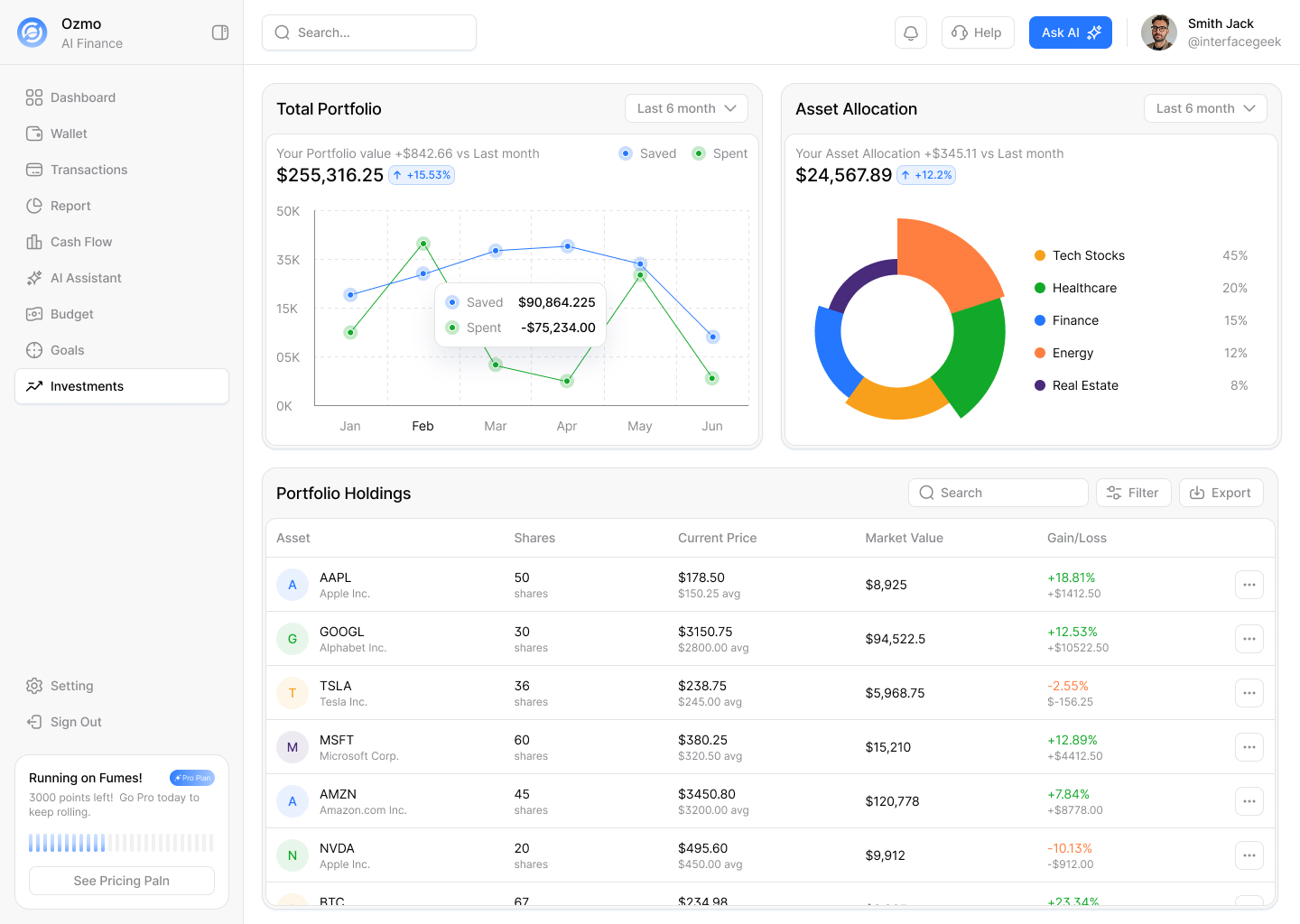
Task: Click the Ozmo logo icon
Action: pos(32,32)
